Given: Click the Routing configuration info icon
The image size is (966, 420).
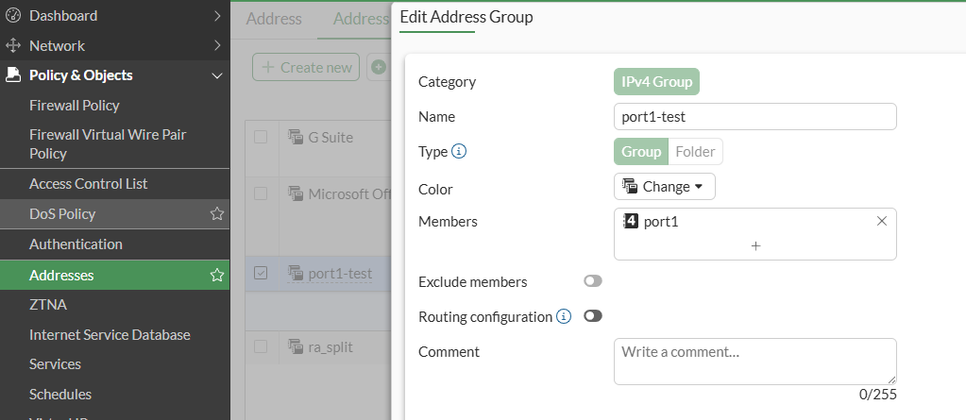Looking at the screenshot, I should click(x=563, y=316).
